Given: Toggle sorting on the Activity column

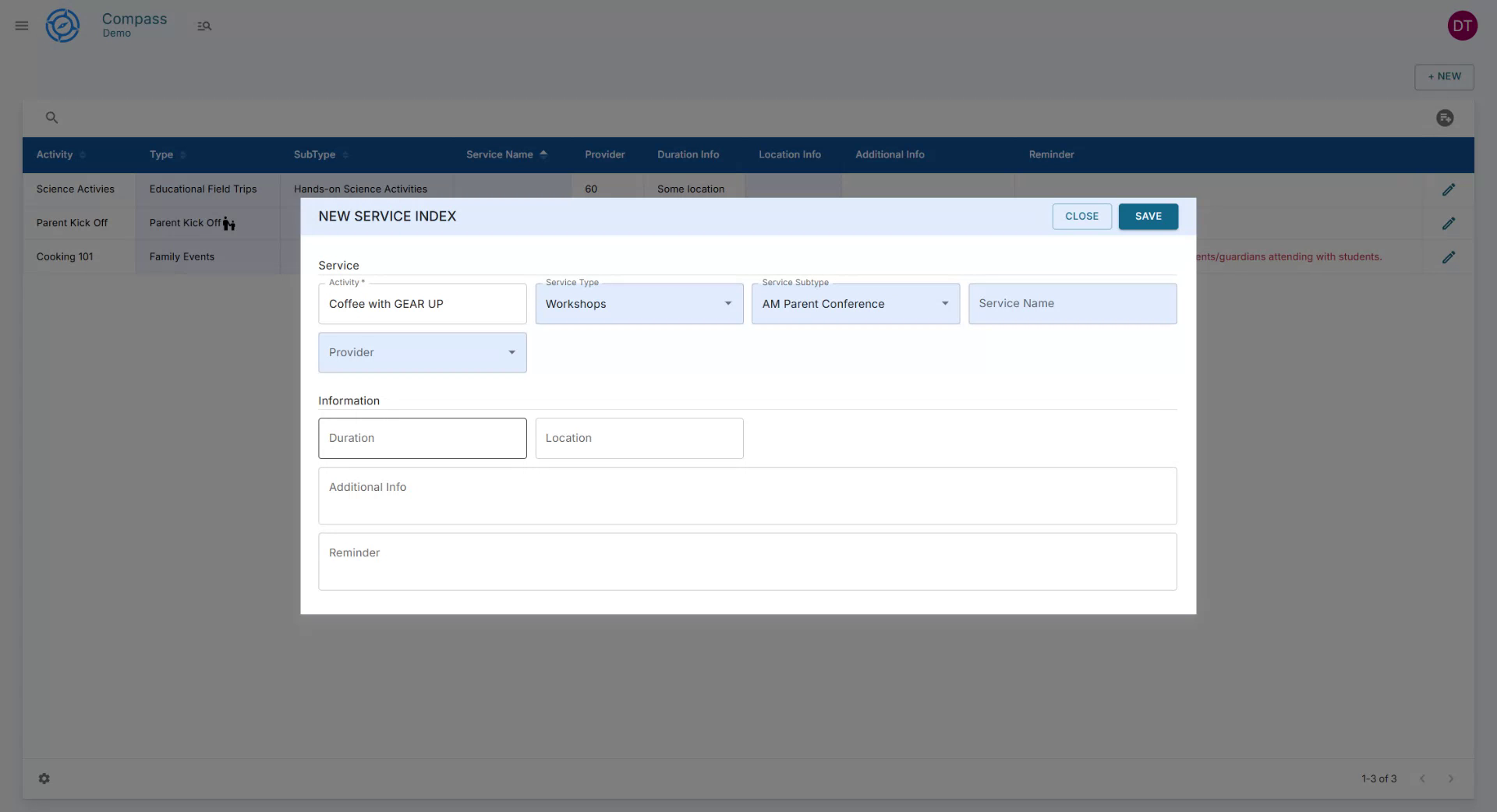Looking at the screenshot, I should (x=83, y=155).
